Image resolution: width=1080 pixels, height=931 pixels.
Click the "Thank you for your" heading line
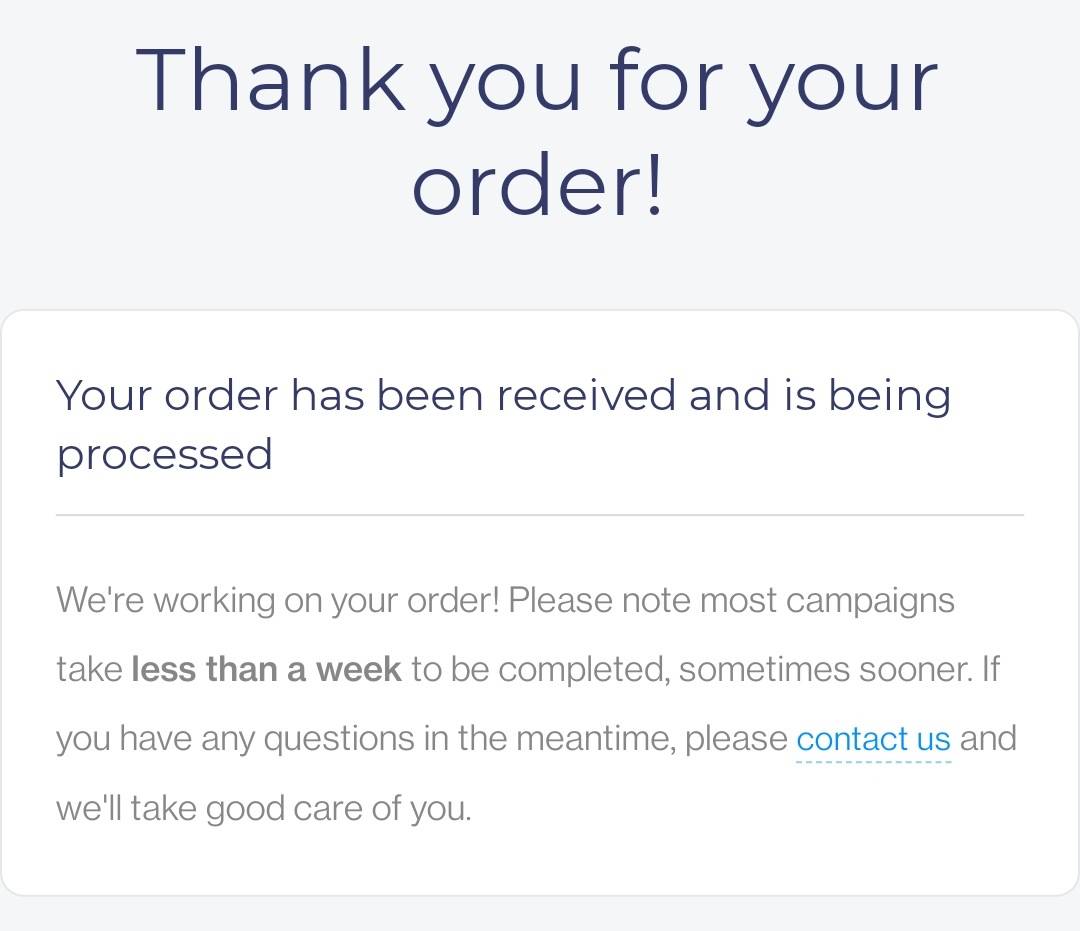[538, 80]
